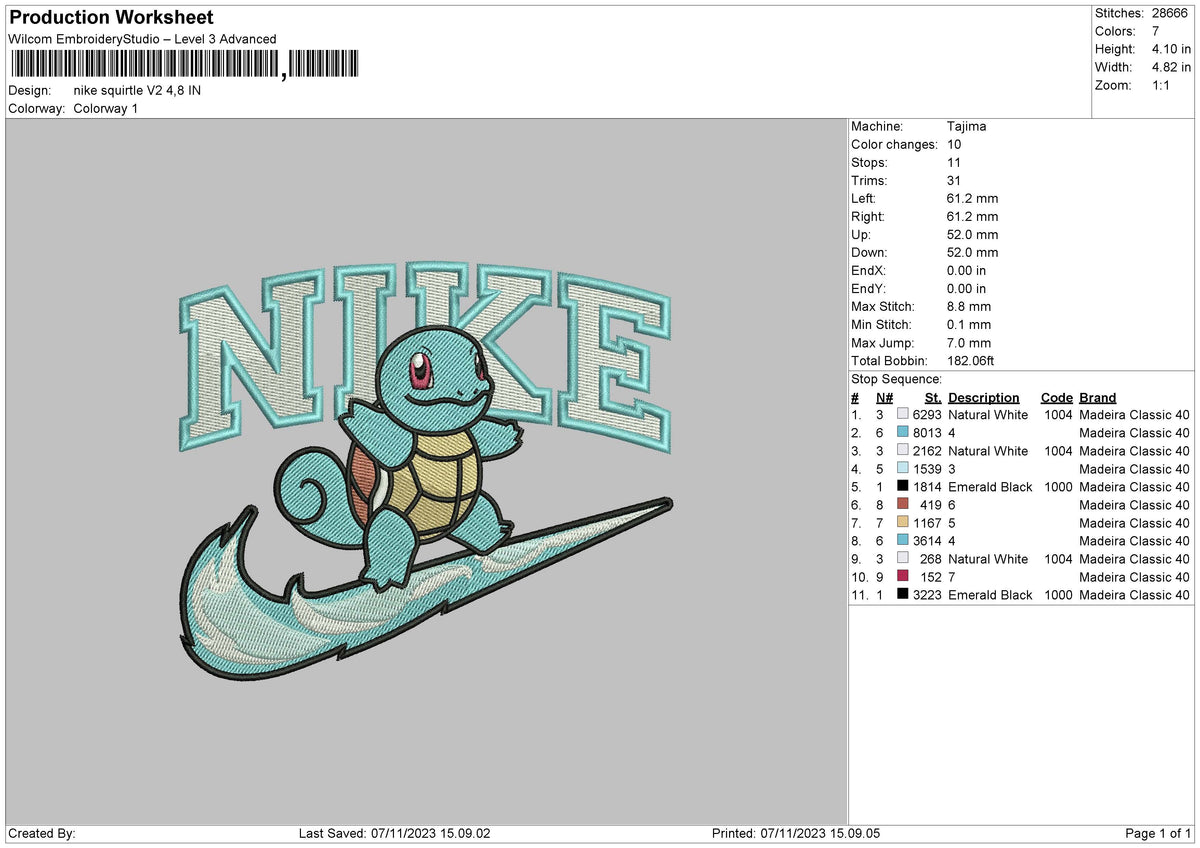
Task: Click the Max Stitch value 8.8 mm
Action: 969,306
